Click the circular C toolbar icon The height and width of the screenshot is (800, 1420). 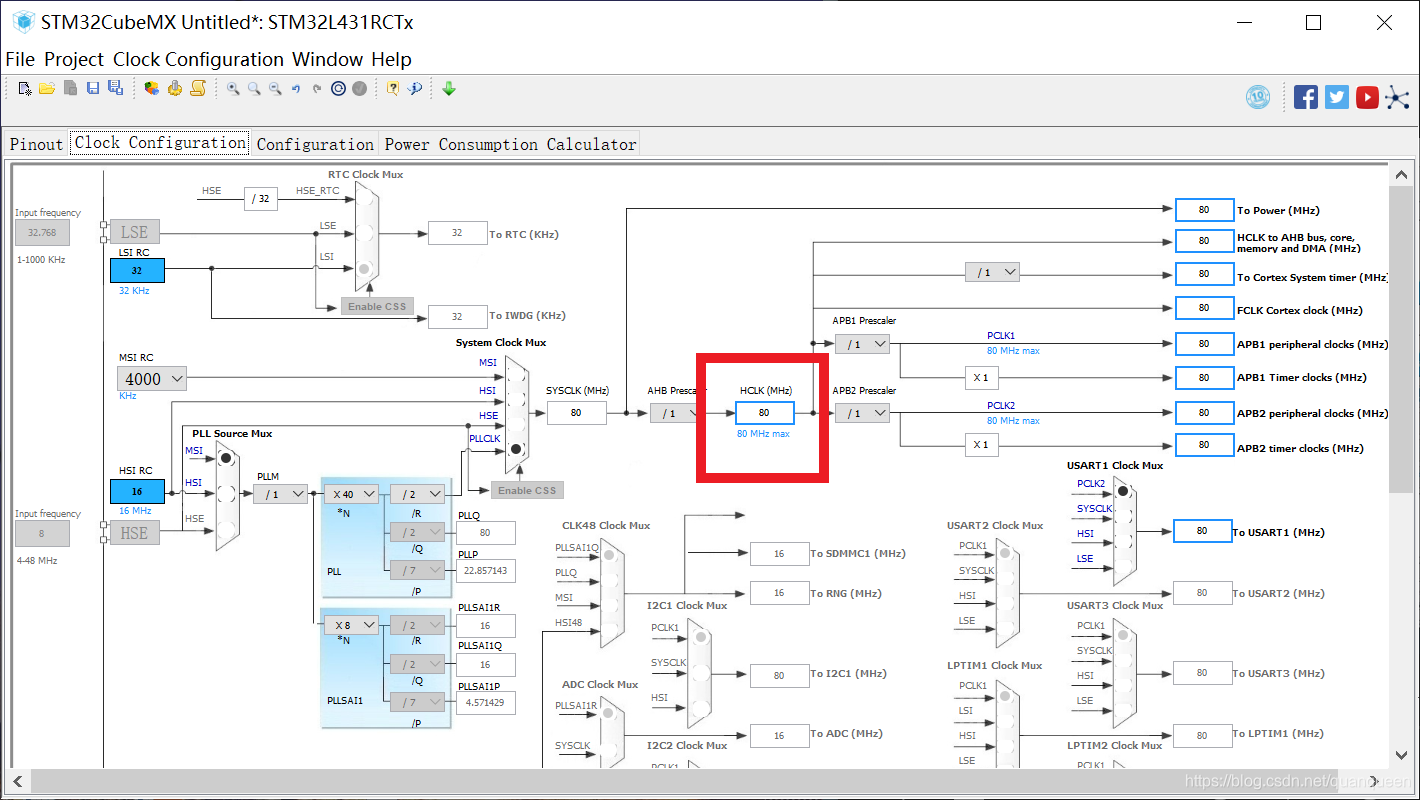pyautogui.click(x=338, y=89)
